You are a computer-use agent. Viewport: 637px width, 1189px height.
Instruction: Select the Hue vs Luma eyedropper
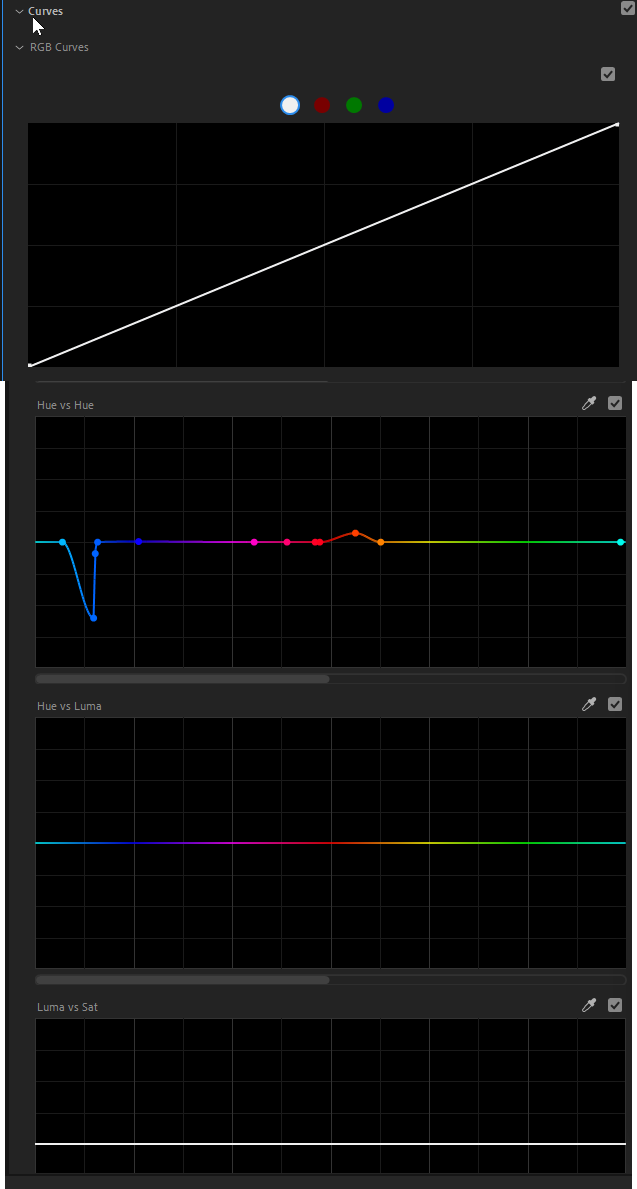tap(590, 704)
